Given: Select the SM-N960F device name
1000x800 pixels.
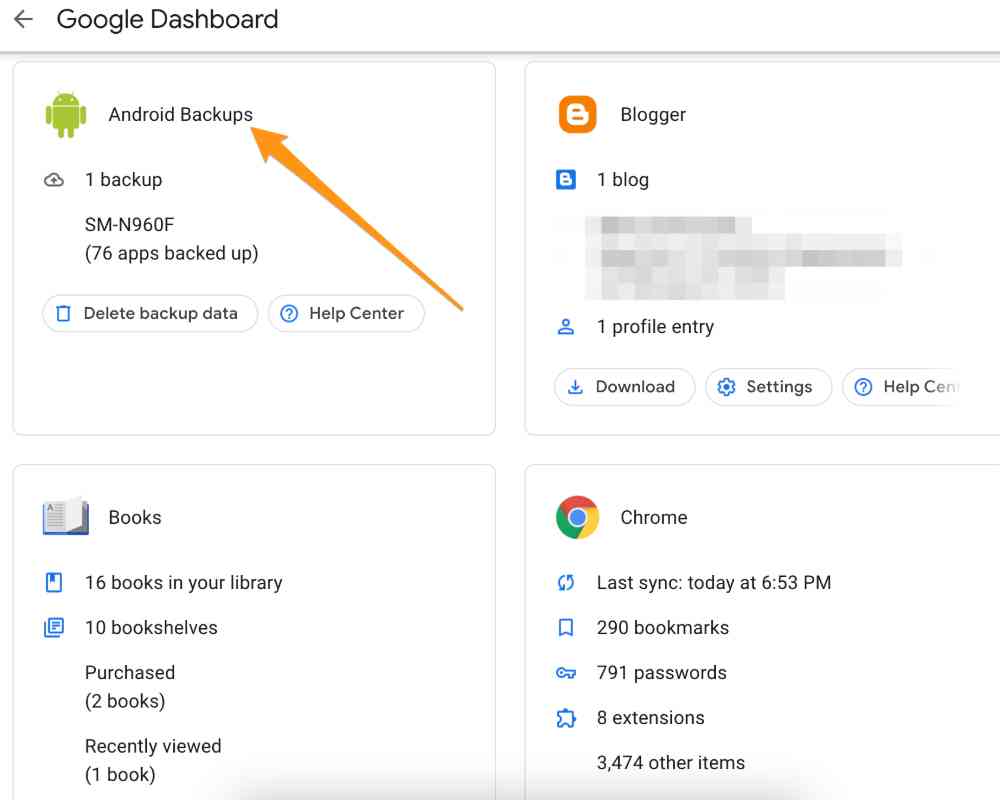Looking at the screenshot, I should pyautogui.click(x=129, y=225).
